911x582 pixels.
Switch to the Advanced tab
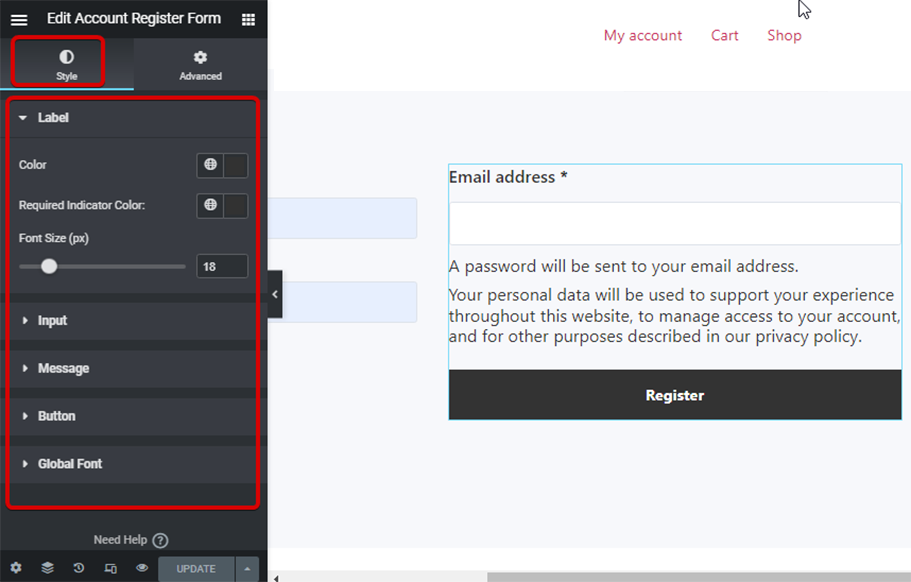[200, 65]
